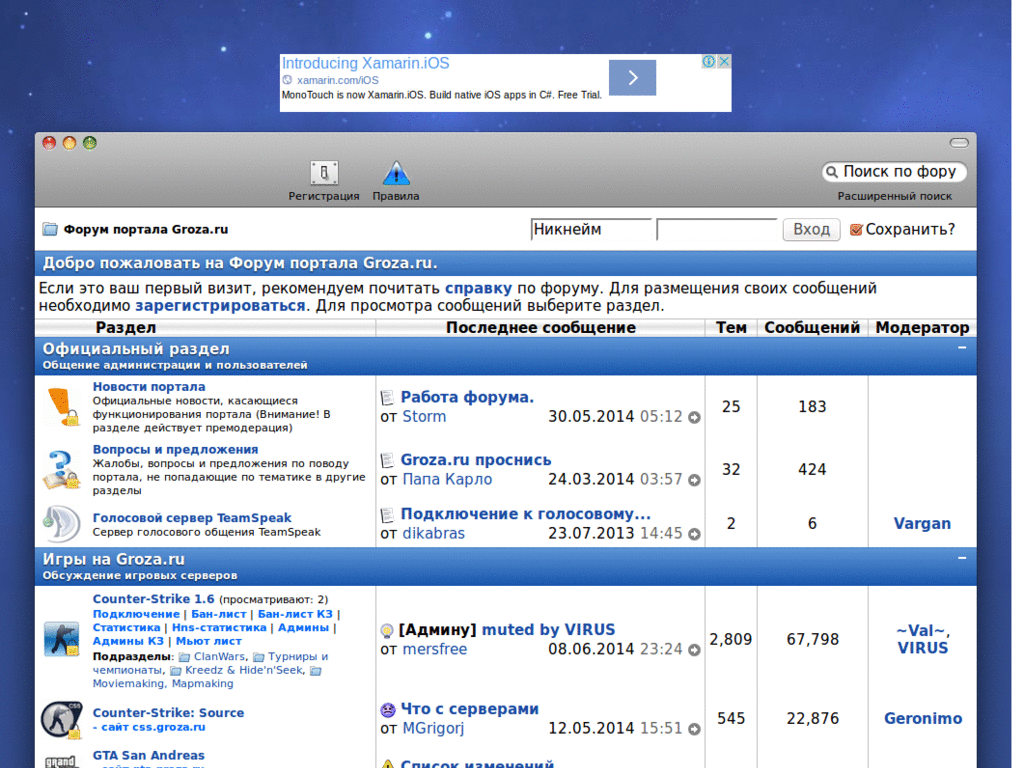Click the post icon beside Работа форума
The image size is (1024, 768).
[387, 397]
